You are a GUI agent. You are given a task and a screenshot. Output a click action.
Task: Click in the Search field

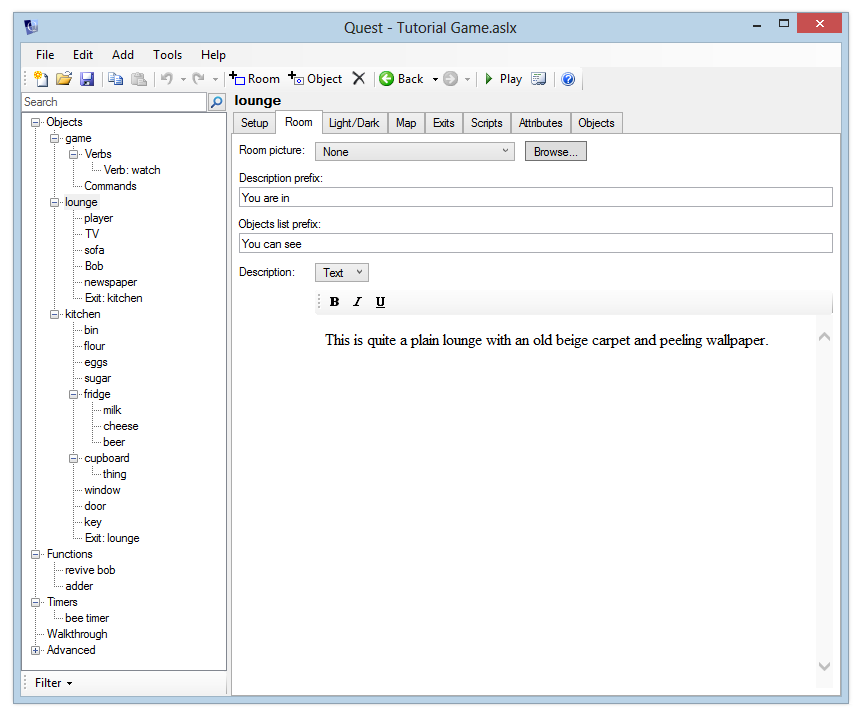click(114, 102)
